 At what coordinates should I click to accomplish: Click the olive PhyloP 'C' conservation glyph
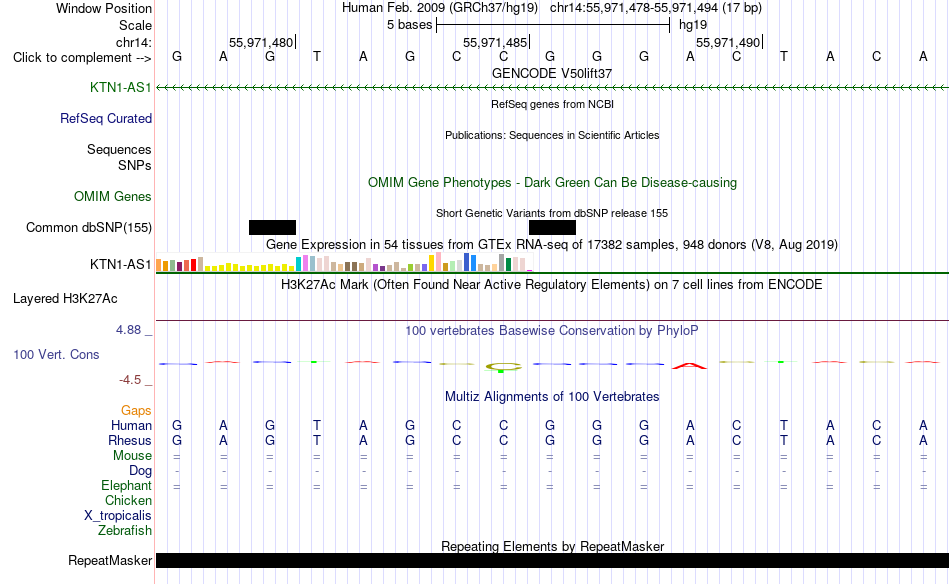click(x=503, y=367)
